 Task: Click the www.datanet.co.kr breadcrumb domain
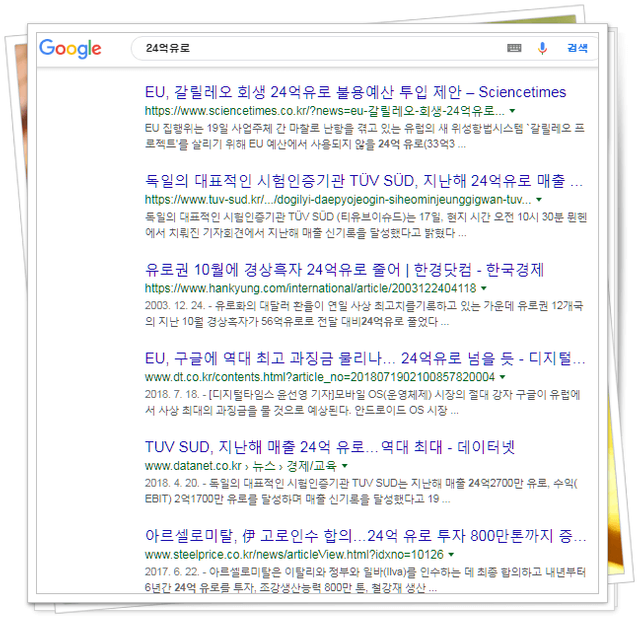tap(193, 466)
